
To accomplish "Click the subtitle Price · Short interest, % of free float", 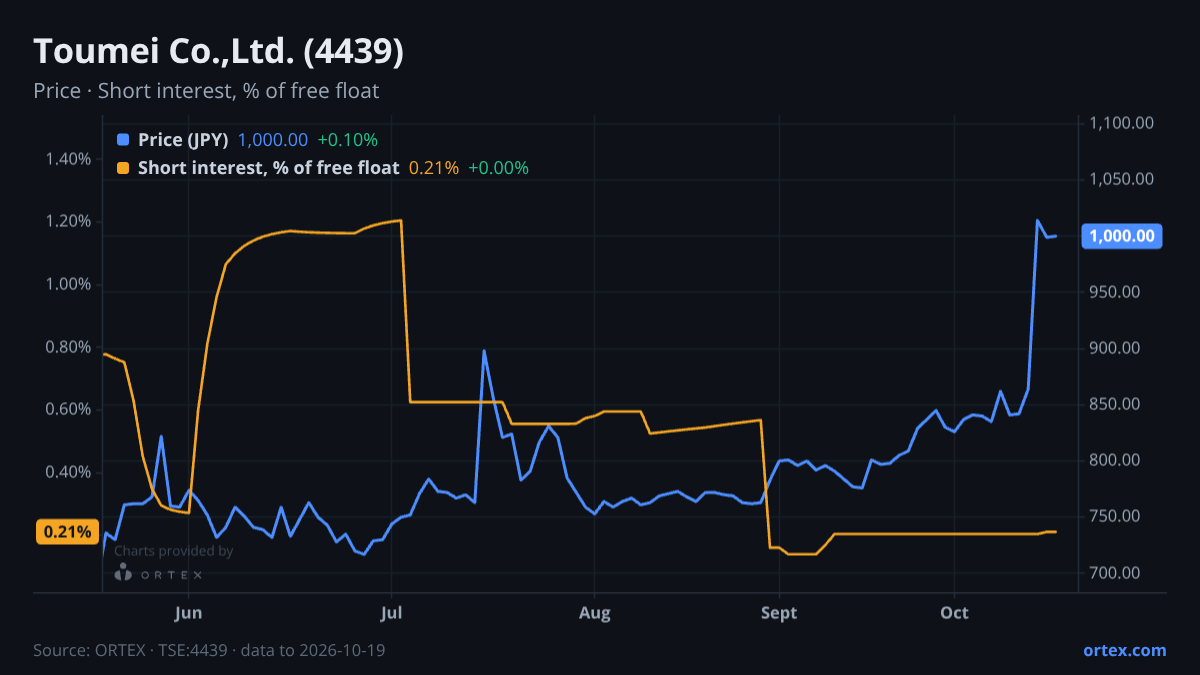I will coord(206,91).
